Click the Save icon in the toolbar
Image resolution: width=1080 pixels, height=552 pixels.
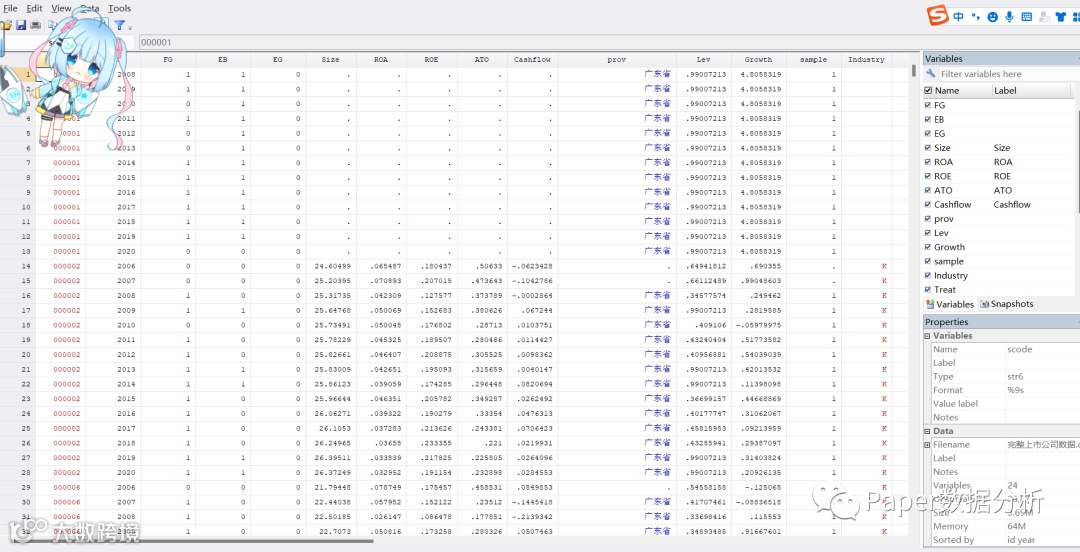pos(21,25)
